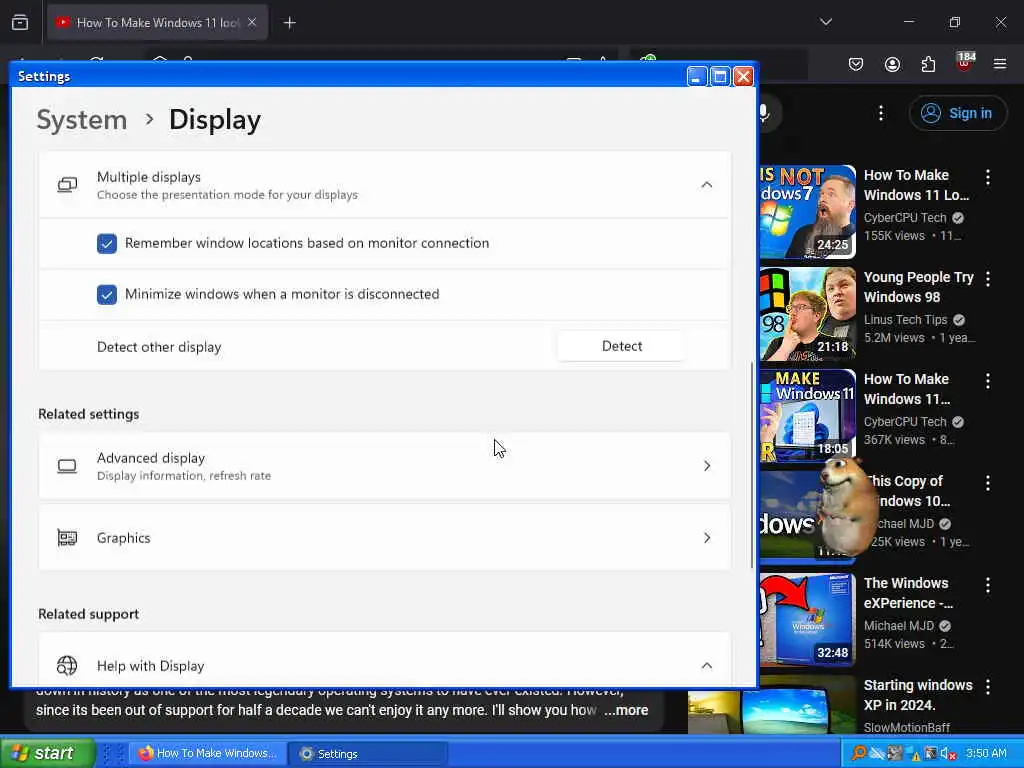
Task: Click the Pocket save icon in Firefox
Action: pyautogui.click(x=856, y=64)
